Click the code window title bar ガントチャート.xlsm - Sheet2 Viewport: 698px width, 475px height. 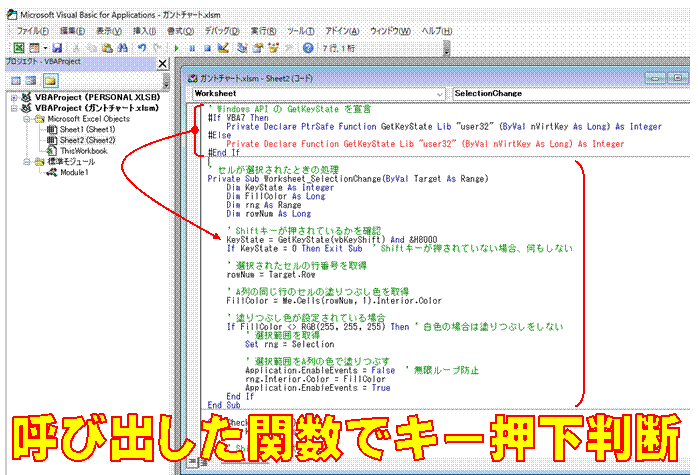pyautogui.click(x=256, y=78)
